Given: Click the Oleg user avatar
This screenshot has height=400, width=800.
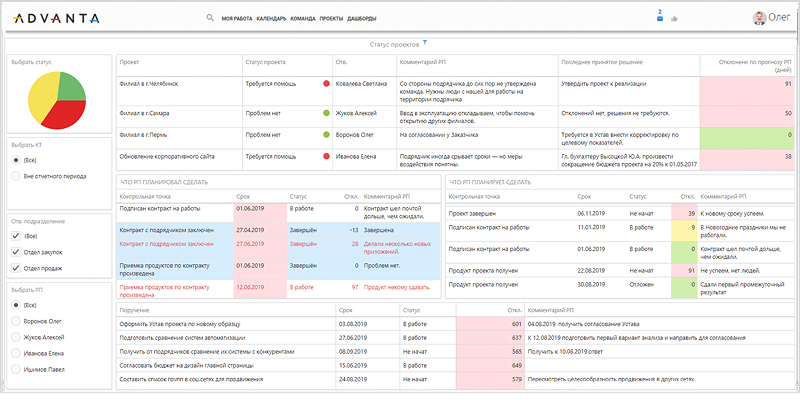Looking at the screenshot, I should (x=760, y=17).
